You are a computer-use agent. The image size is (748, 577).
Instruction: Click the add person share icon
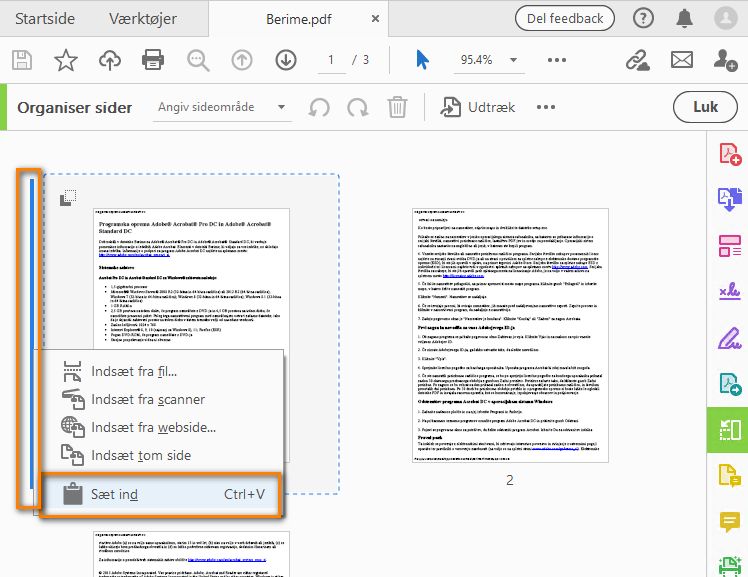pyautogui.click(x=726, y=60)
